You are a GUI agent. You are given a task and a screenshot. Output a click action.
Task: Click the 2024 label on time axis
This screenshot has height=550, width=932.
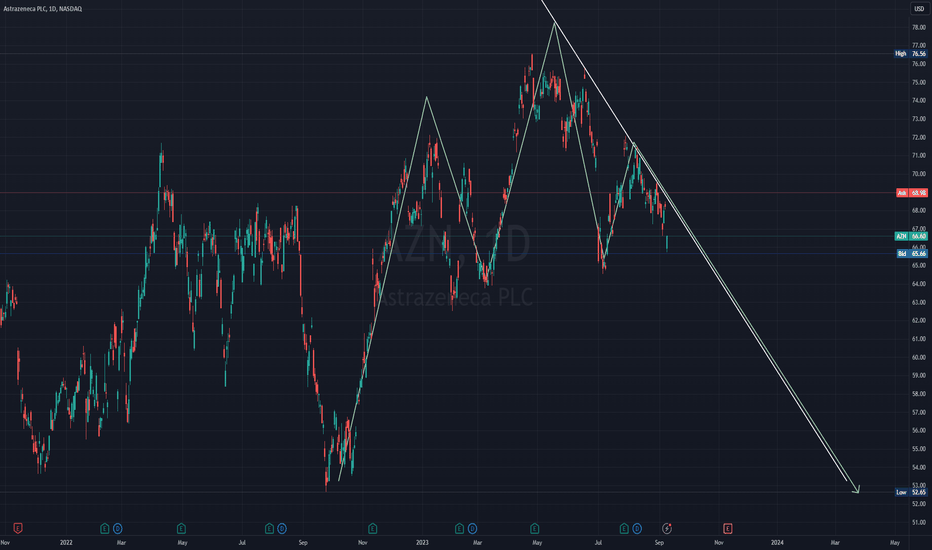[777, 542]
